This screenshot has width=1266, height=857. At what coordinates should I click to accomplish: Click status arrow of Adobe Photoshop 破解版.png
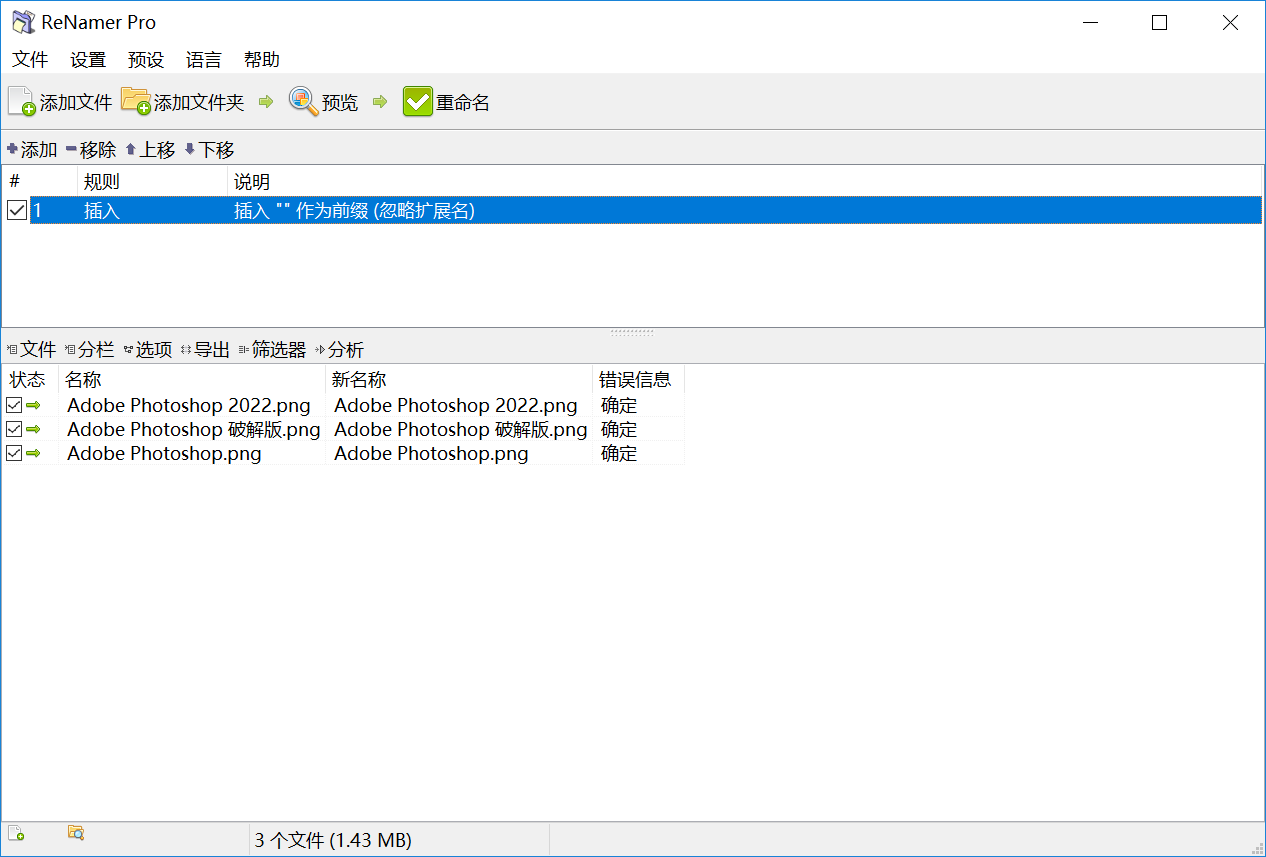point(33,429)
